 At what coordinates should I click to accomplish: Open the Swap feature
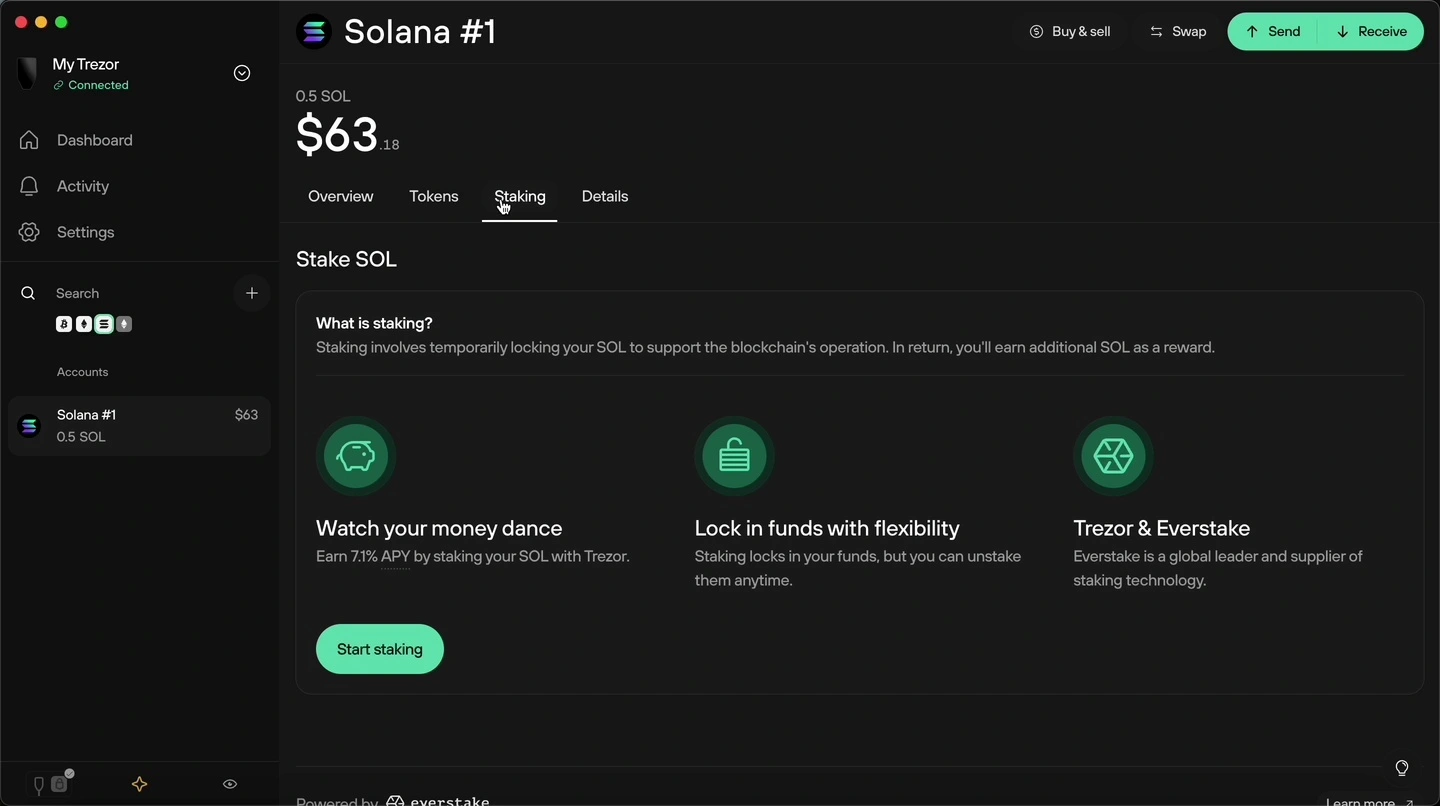pyautogui.click(x=1177, y=31)
